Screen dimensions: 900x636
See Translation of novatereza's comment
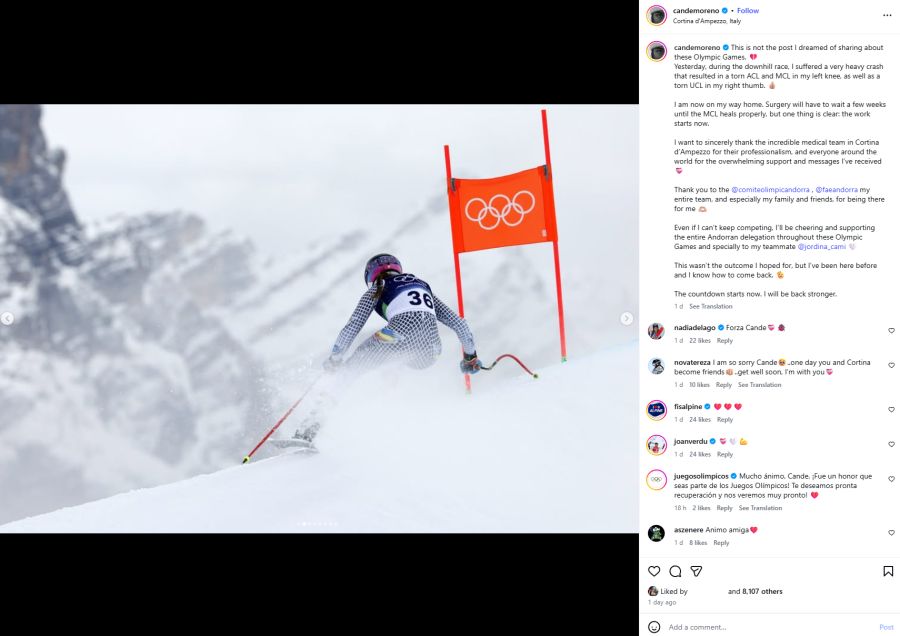pyautogui.click(x=759, y=385)
